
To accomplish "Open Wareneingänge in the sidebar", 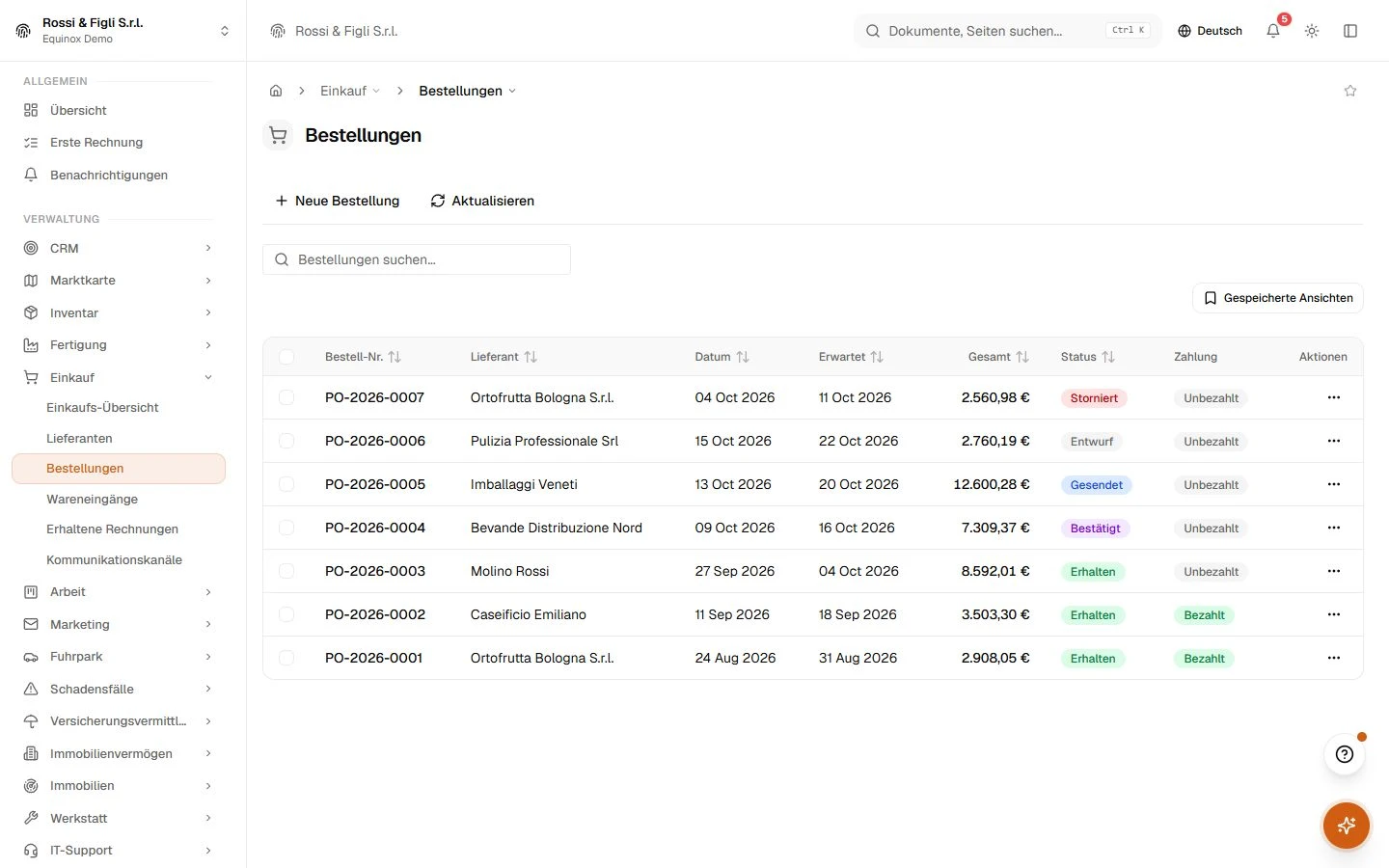I will coord(92,499).
